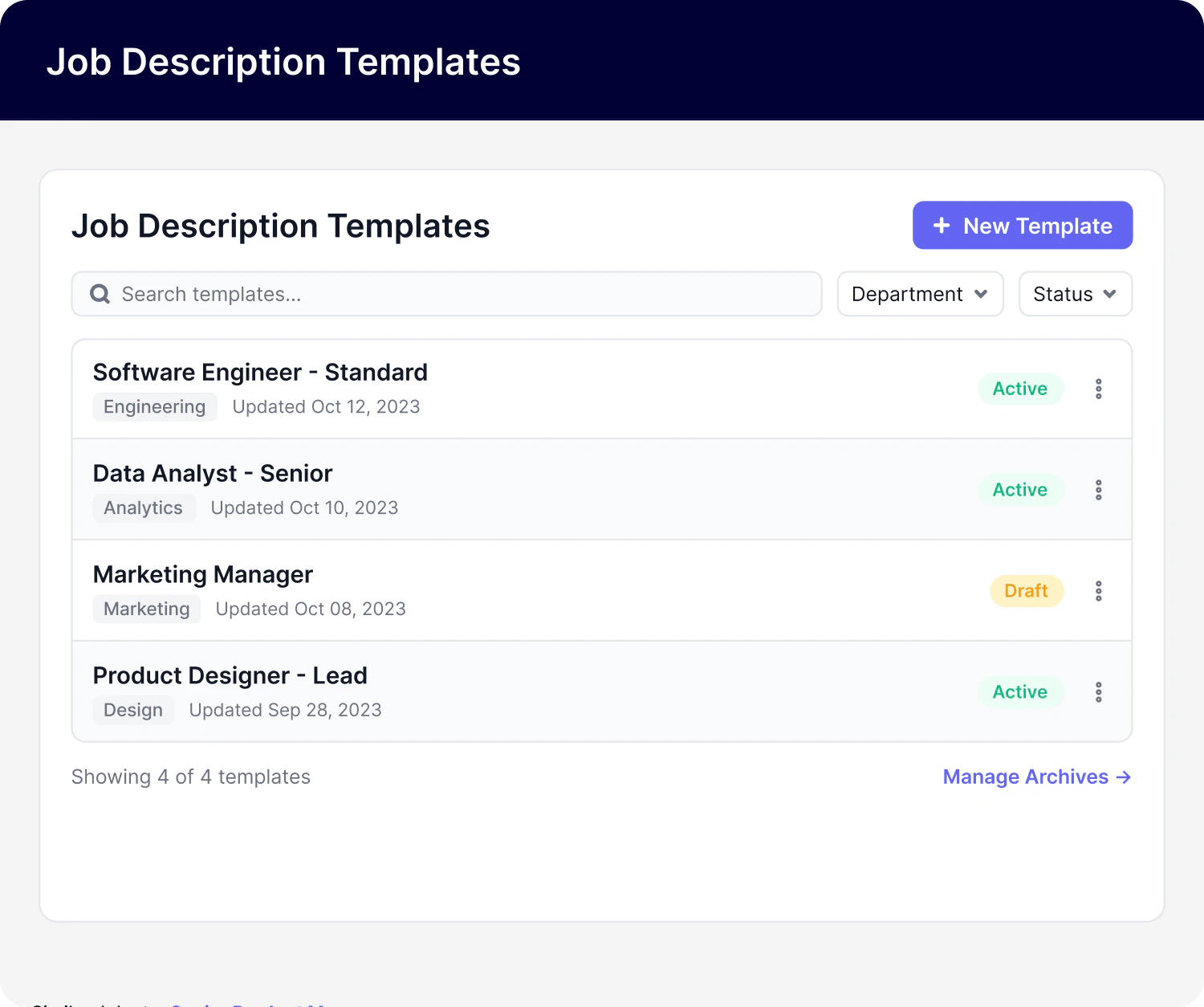1204x1007 pixels.
Task: Click 'Updated Oct 12, 2023' text
Action: (x=326, y=406)
